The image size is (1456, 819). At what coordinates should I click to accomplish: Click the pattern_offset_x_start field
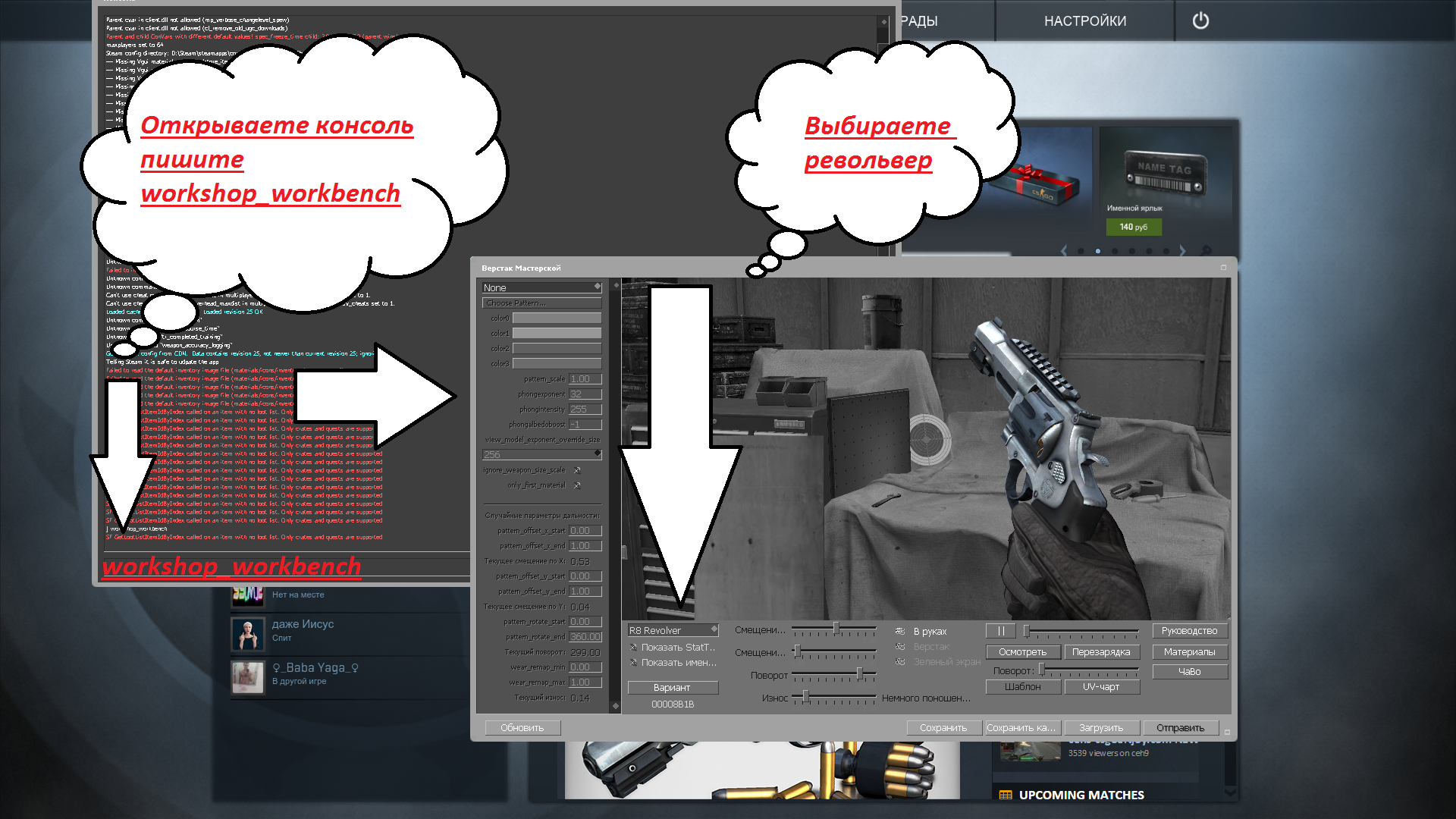coord(585,531)
